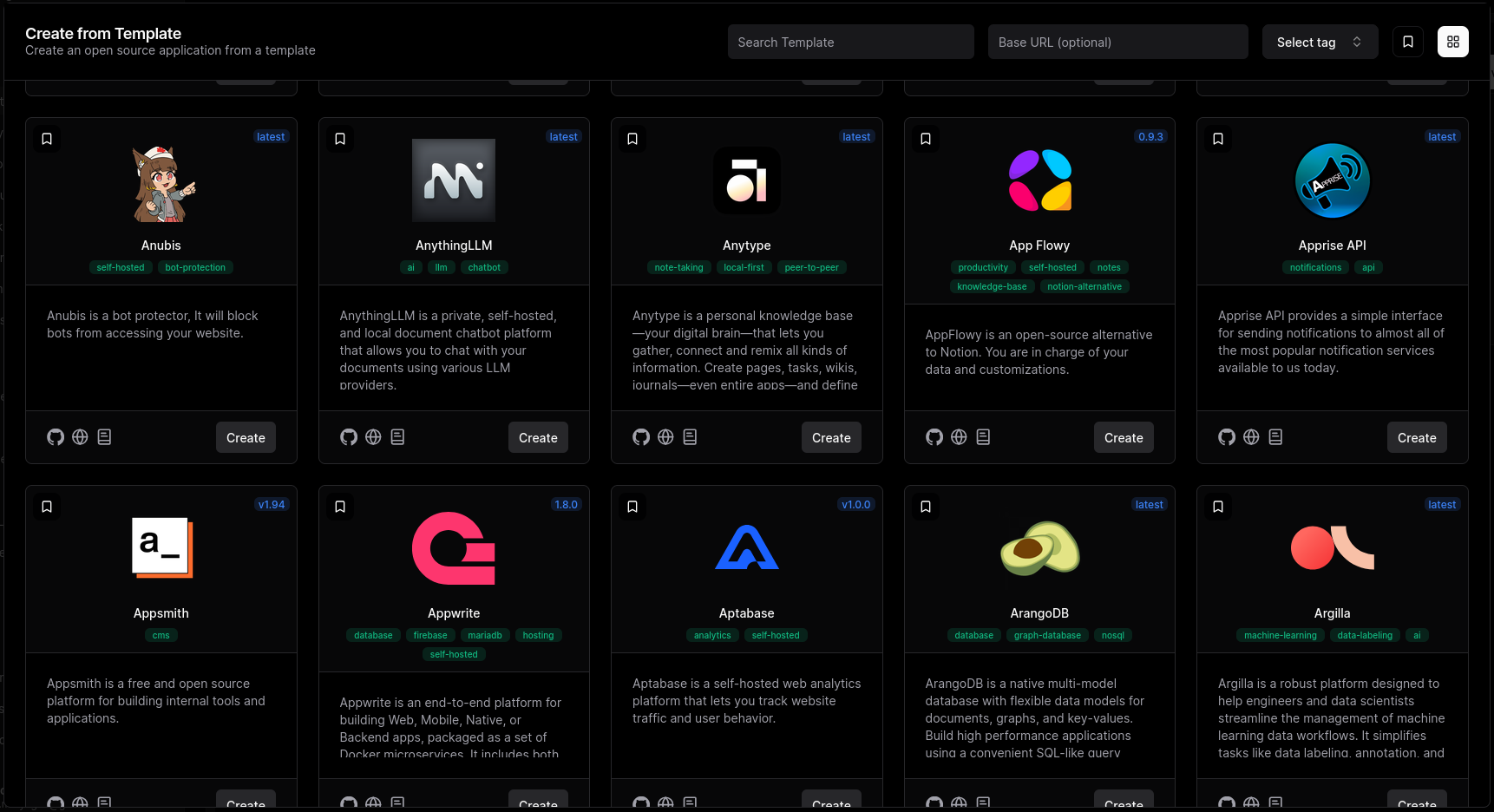Viewport: 1494px width, 812px height.
Task: Bookmark the Apprise API template
Action: [x=1218, y=139]
